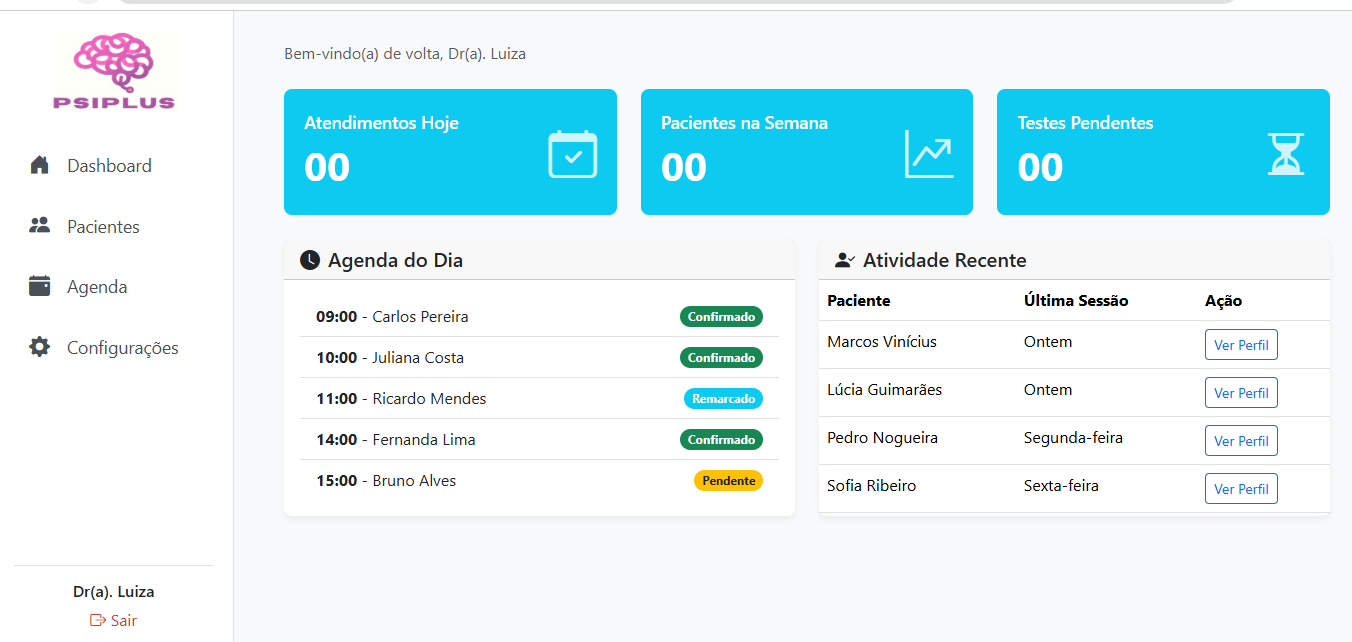Click the Pendente badge for Bruno Alves
The width and height of the screenshot is (1352, 642).
click(728, 481)
